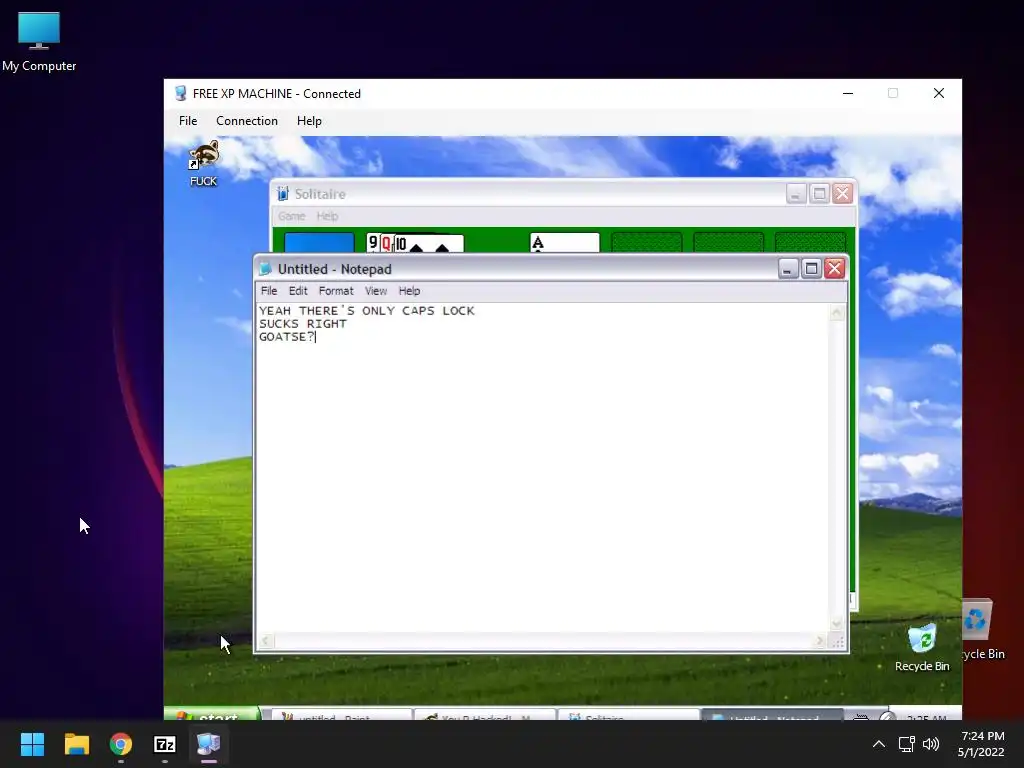Close the Solitaire window

coord(842,194)
